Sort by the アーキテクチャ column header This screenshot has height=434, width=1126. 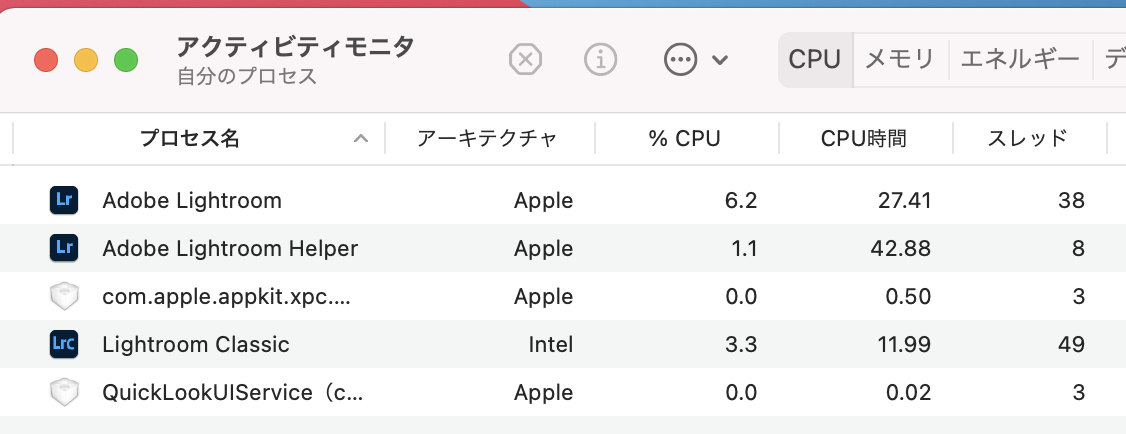point(487,139)
